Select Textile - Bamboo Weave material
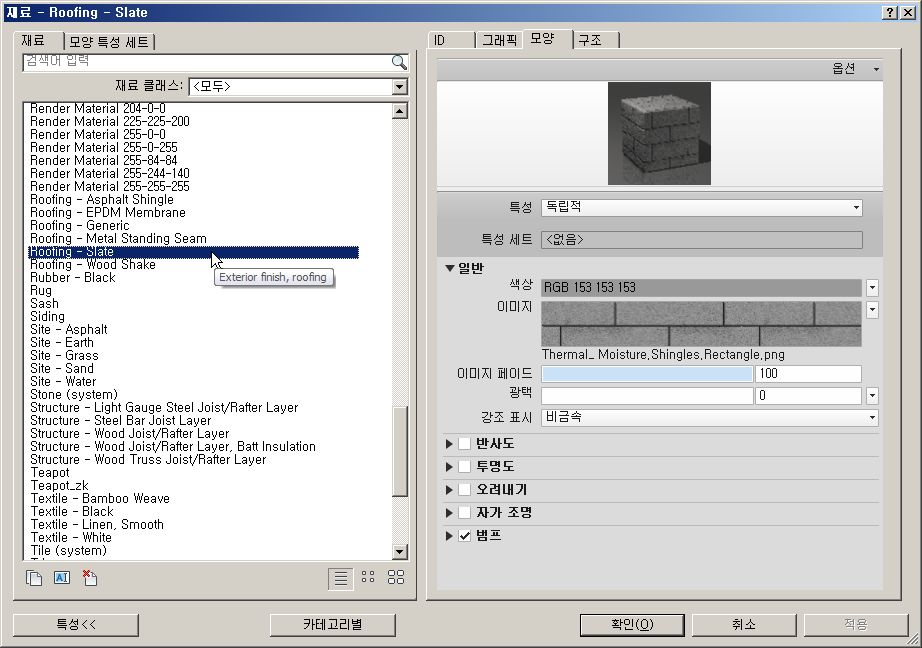Screen dimensions: 922x648 [100, 499]
